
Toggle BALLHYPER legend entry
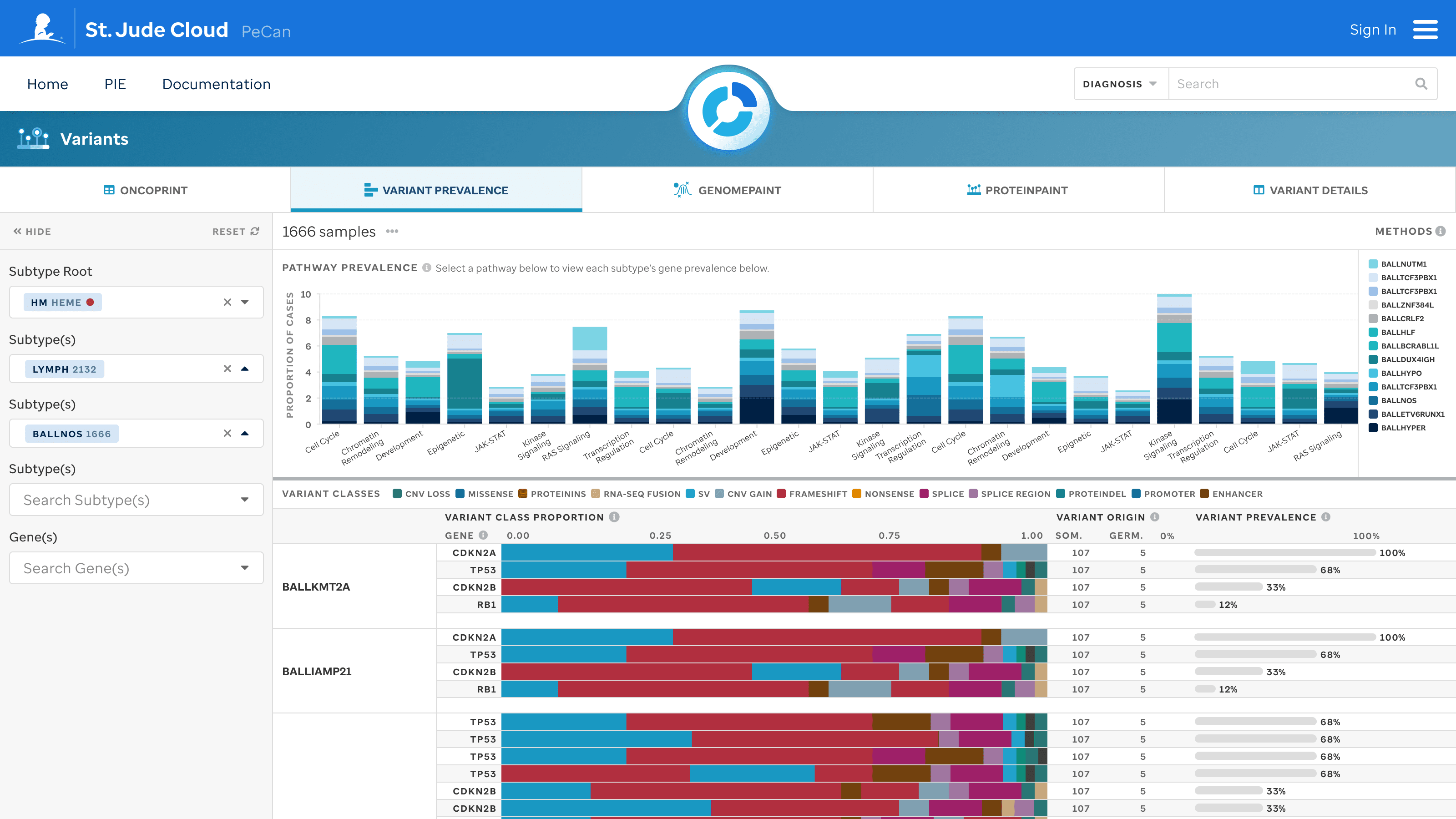point(1403,428)
